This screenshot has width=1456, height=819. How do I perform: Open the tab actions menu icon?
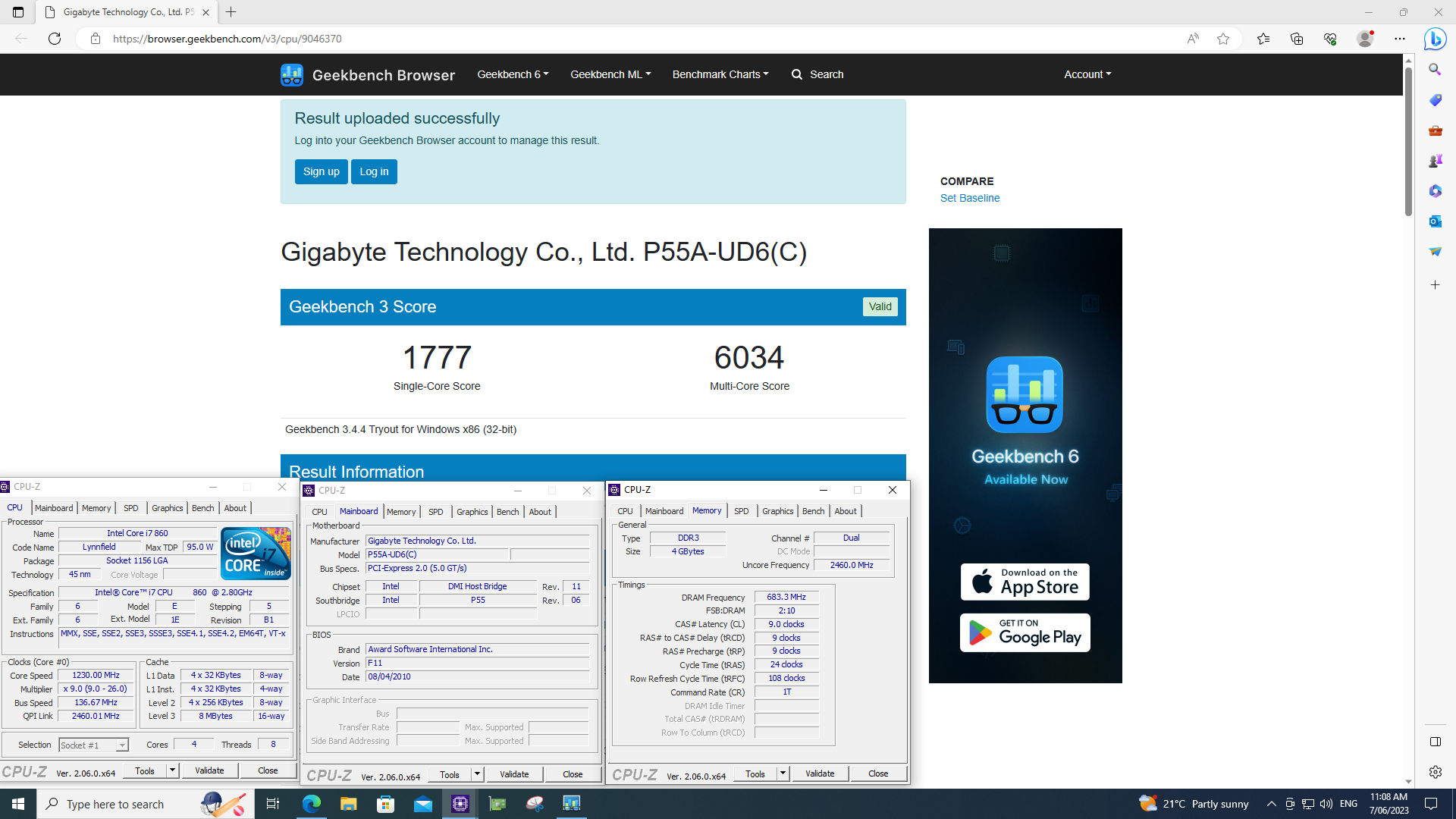(18, 12)
